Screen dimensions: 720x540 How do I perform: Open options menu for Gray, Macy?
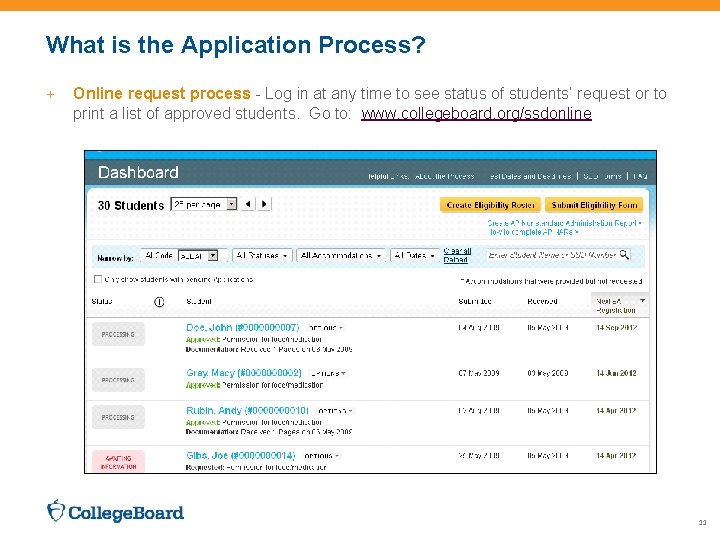328,373
